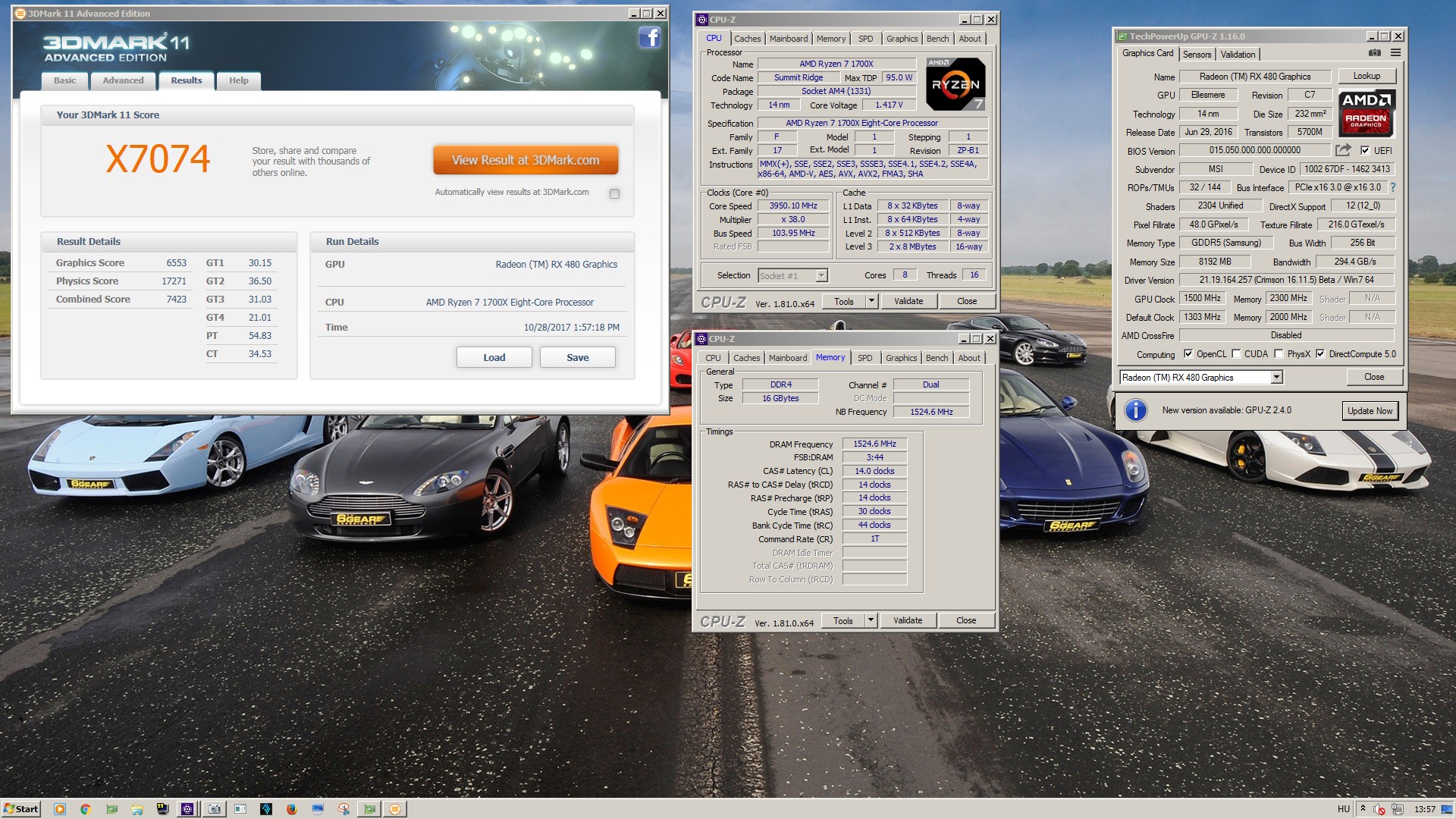The height and width of the screenshot is (819, 1456).
Task: Click the blue display taskbar icon
Action: (x=317, y=809)
